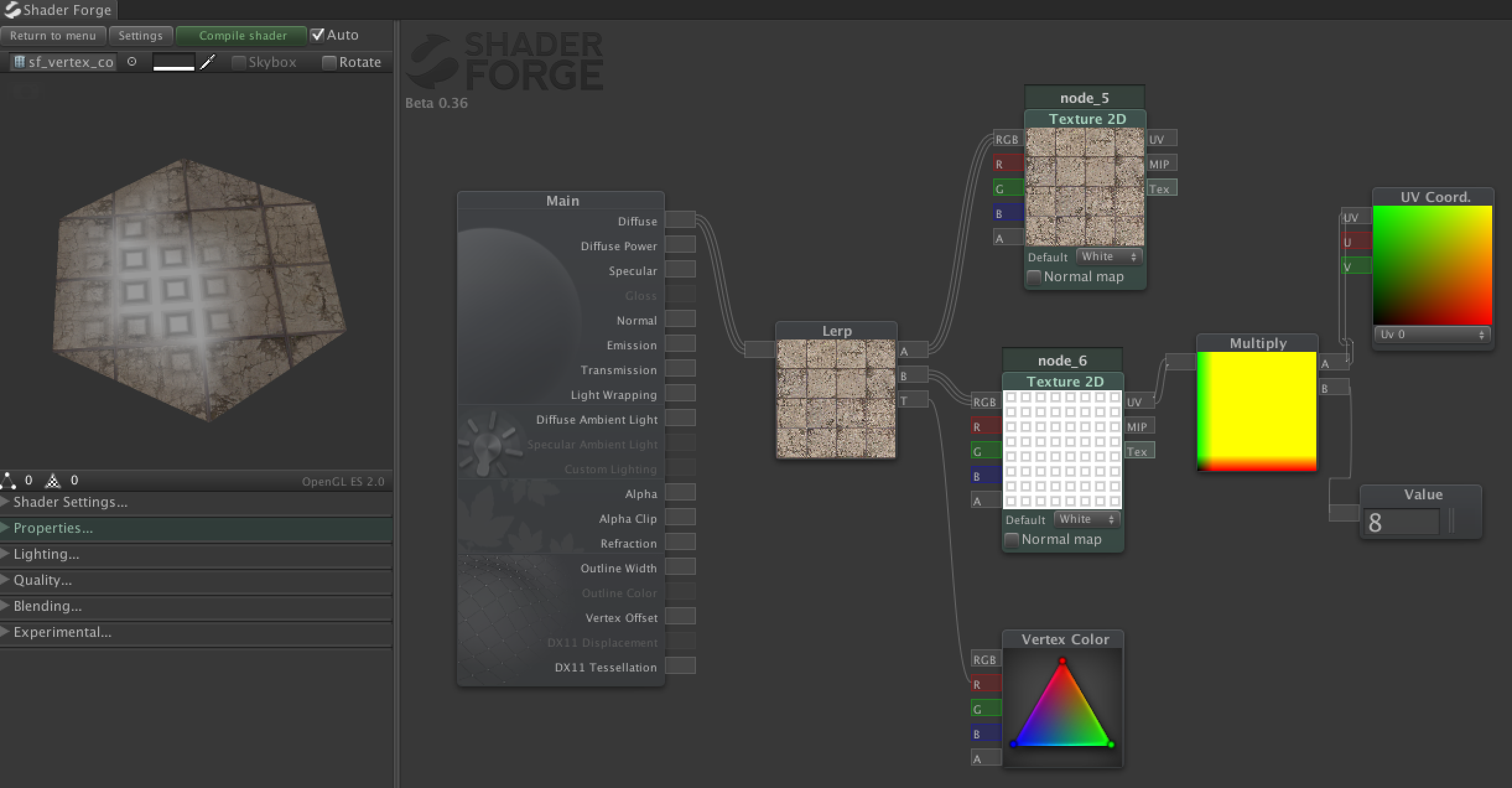Open node_5 Default White dropdown

click(1109, 256)
